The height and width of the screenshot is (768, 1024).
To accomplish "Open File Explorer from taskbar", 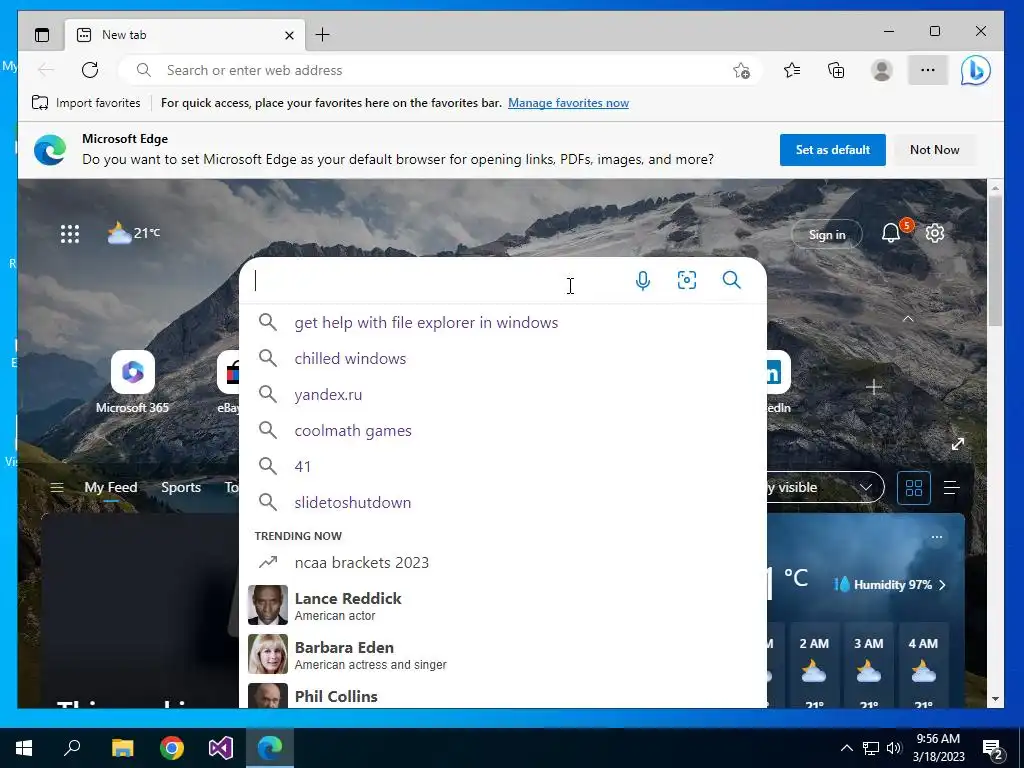I will coord(122,748).
